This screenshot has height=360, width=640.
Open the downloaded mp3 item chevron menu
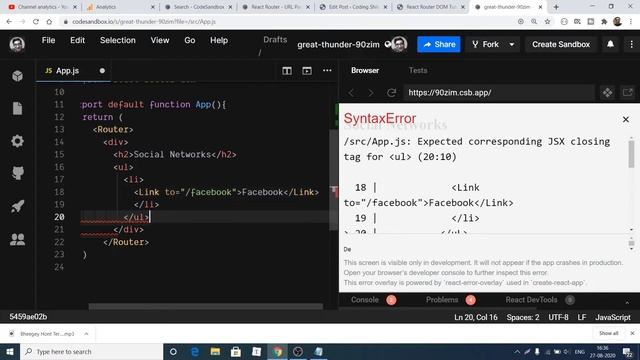coord(86,334)
